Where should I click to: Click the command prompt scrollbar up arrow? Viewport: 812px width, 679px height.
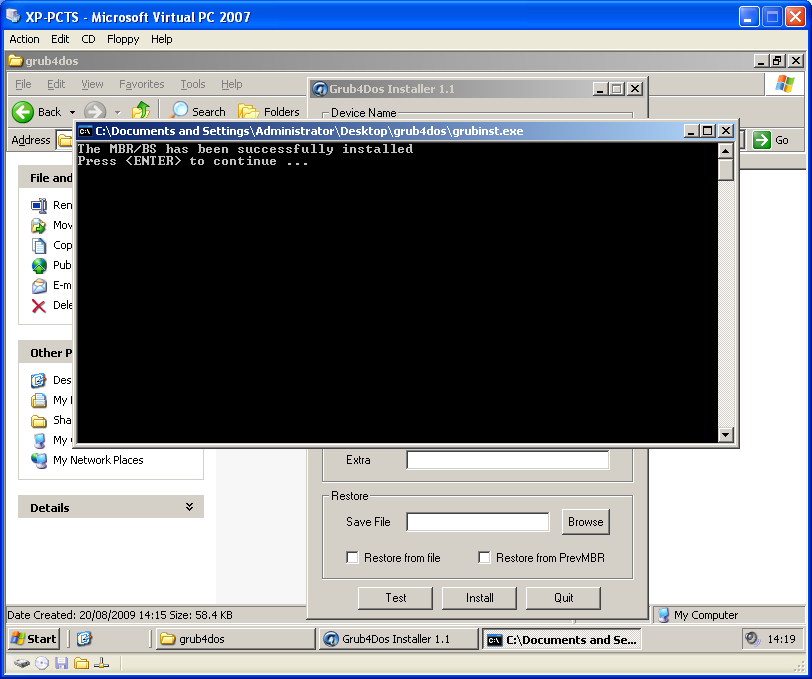coord(726,151)
